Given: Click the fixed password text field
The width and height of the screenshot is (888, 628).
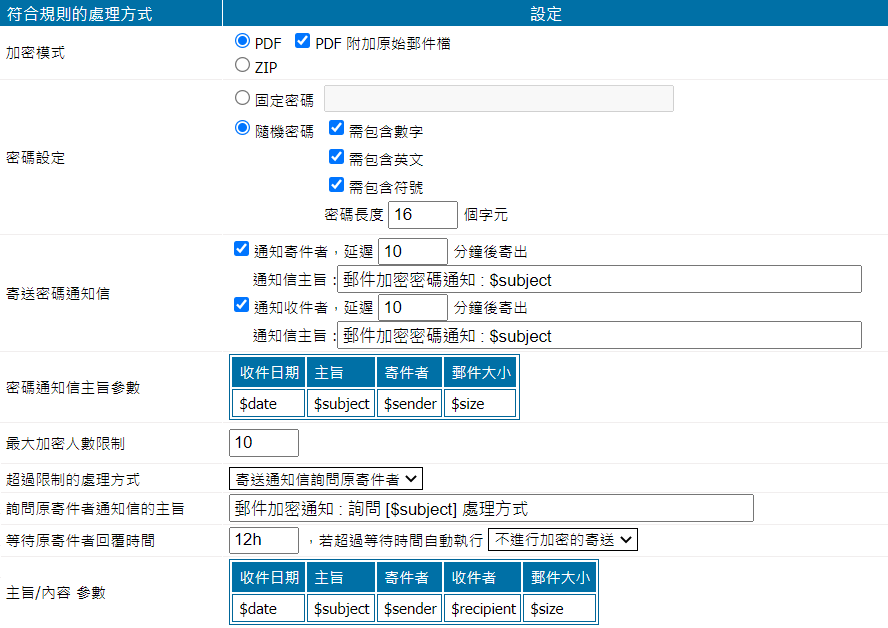Looking at the screenshot, I should (498, 98).
